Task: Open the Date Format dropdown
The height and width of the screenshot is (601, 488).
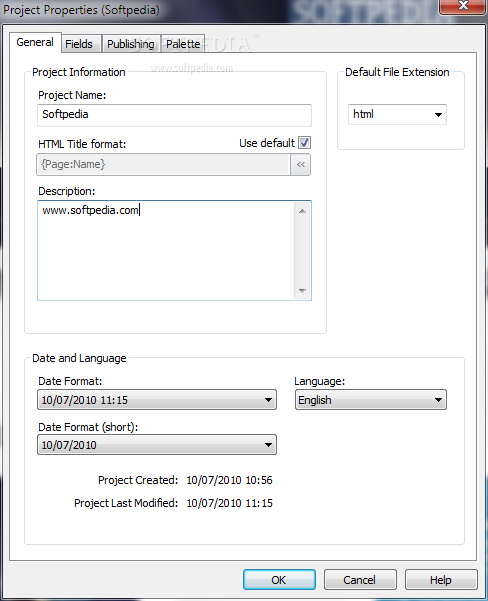Action: point(157,400)
